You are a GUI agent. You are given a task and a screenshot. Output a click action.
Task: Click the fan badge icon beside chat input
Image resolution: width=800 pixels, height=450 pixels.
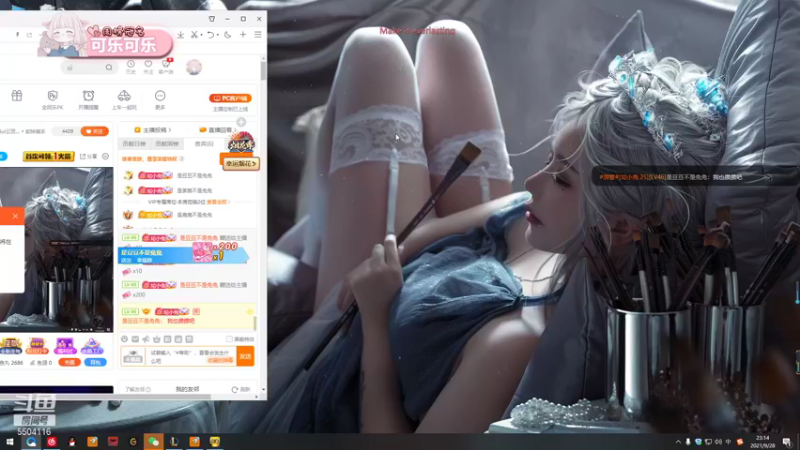coord(133,356)
